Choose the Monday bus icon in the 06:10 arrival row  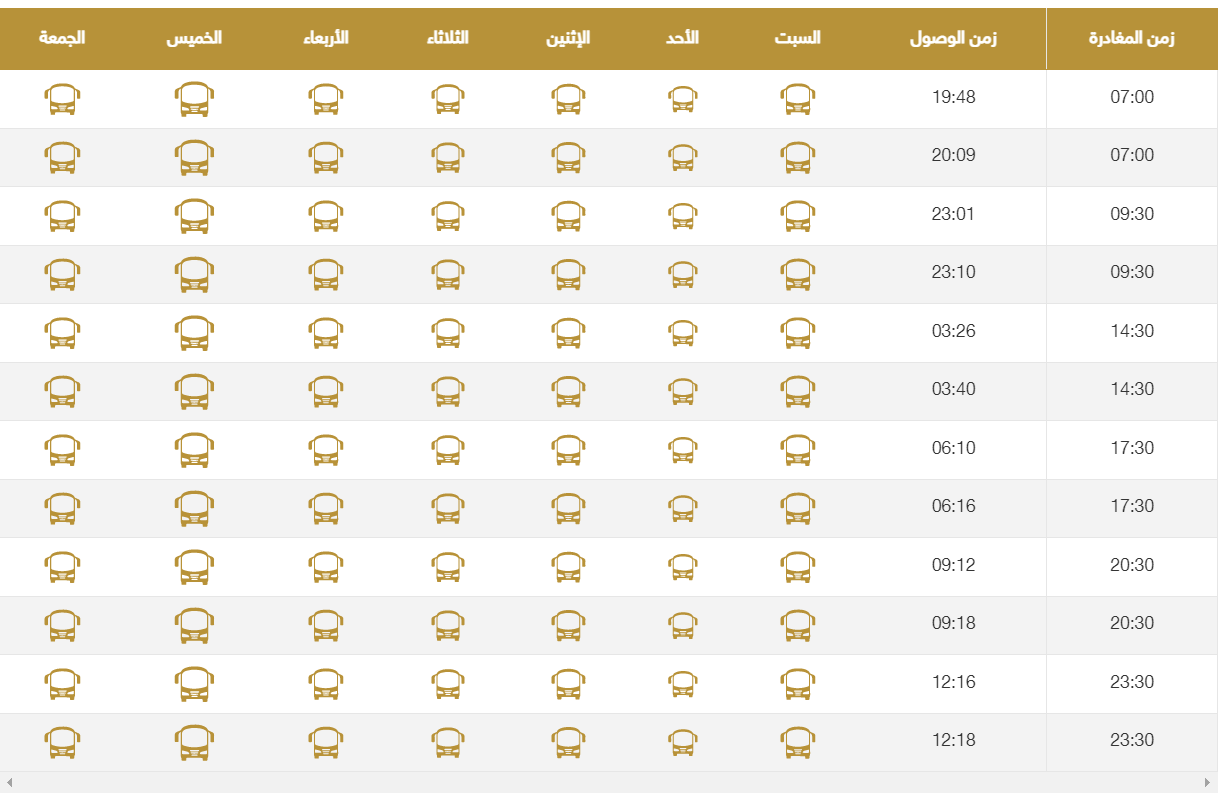tap(568, 450)
